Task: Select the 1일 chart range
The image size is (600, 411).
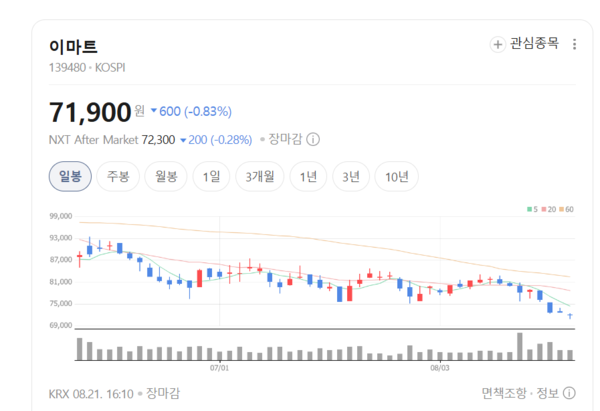Action: pyautogui.click(x=211, y=176)
